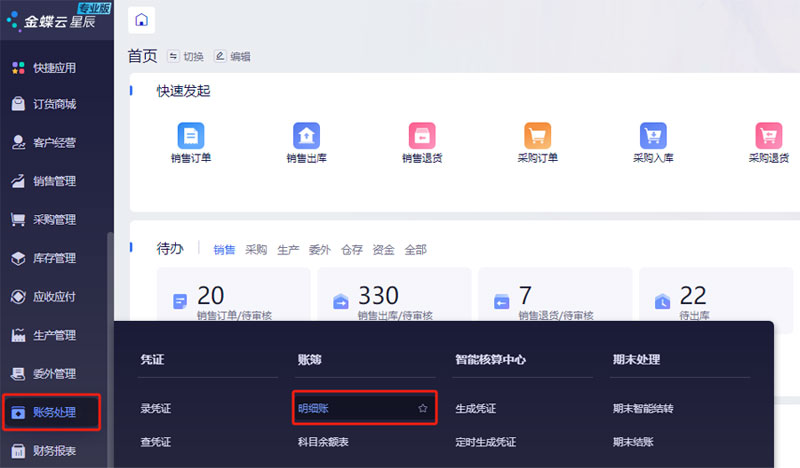Click the 编辑 edit button
This screenshot has height=468, width=800.
pyautogui.click(x=233, y=57)
